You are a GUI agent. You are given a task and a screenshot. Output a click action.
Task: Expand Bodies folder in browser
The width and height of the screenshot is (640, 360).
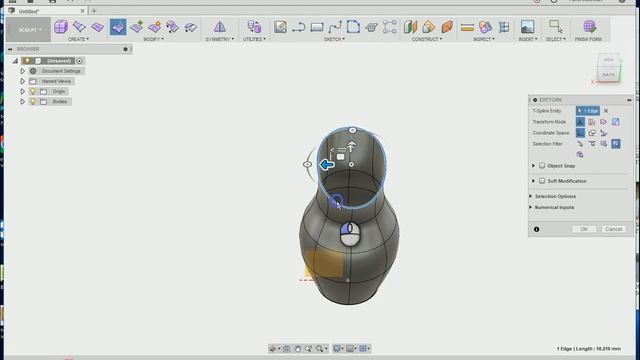pyautogui.click(x=22, y=102)
